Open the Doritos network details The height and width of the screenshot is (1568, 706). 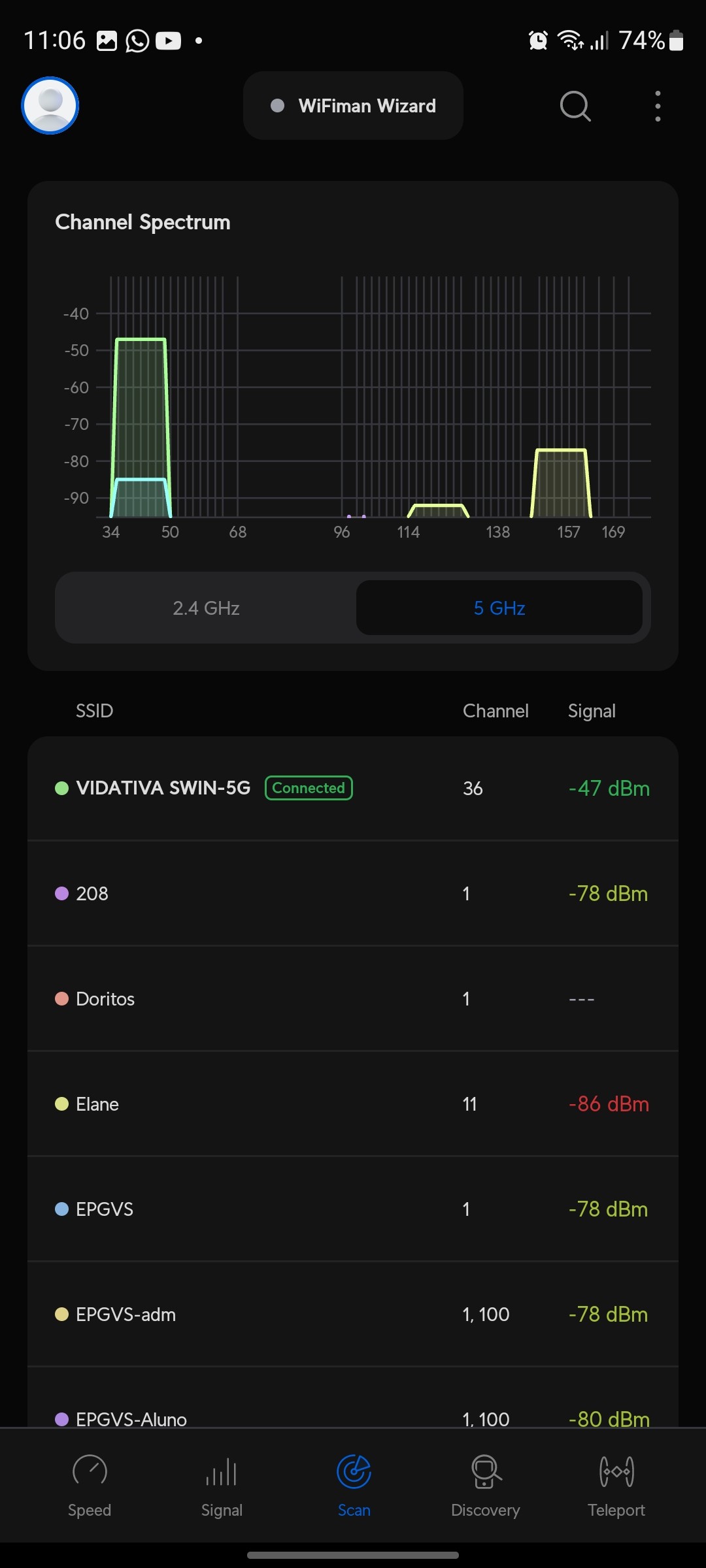click(353, 998)
